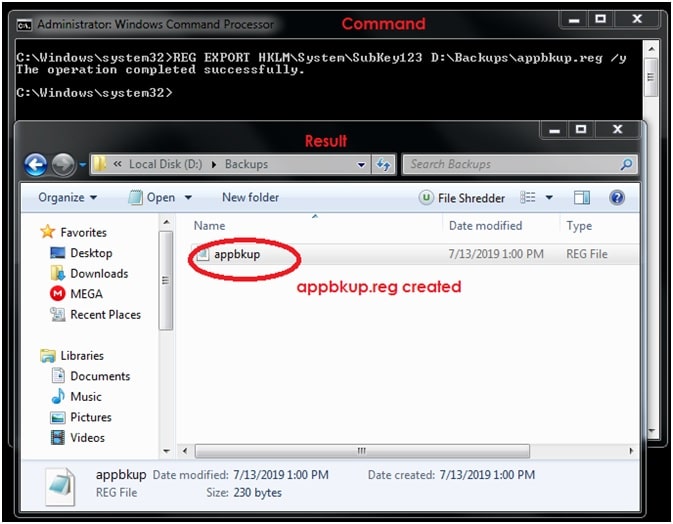This screenshot has width=673, height=524.
Task: Expand the arrow after Local Disk (D:)
Action: (213, 165)
